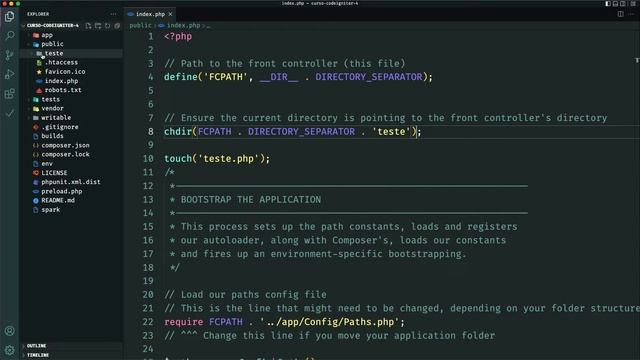
Task: Collapse the CURSO-CODEIGNITER-4 root section
Action: (x=53, y=25)
